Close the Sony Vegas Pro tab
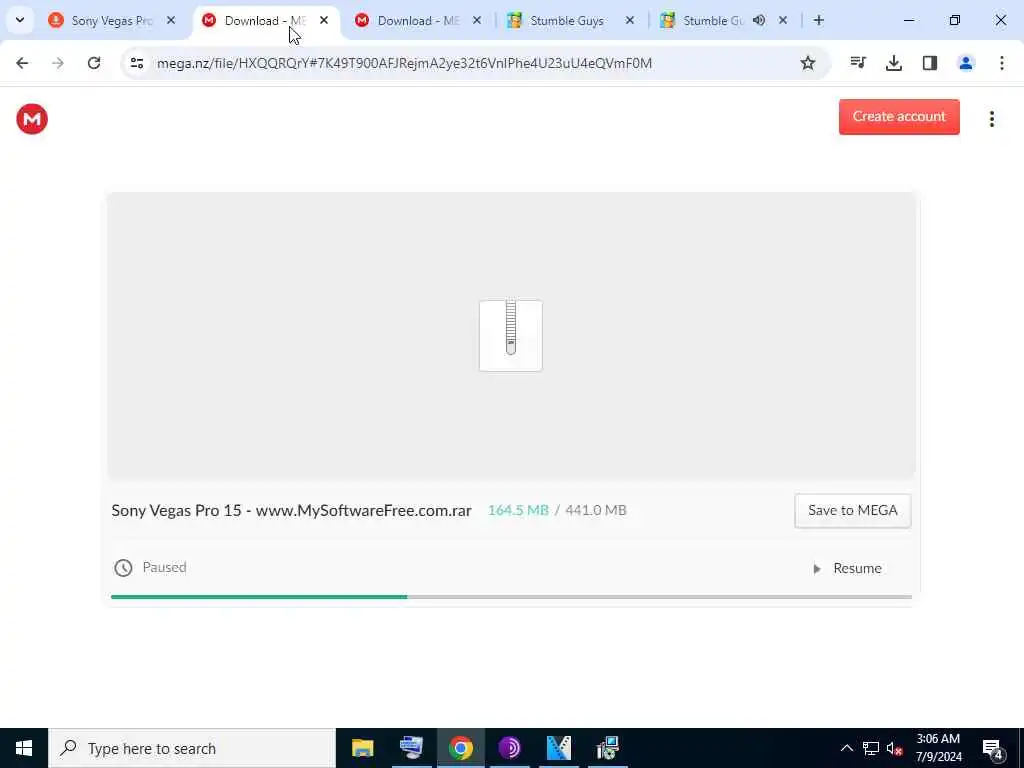1024x768 pixels. 171,20
